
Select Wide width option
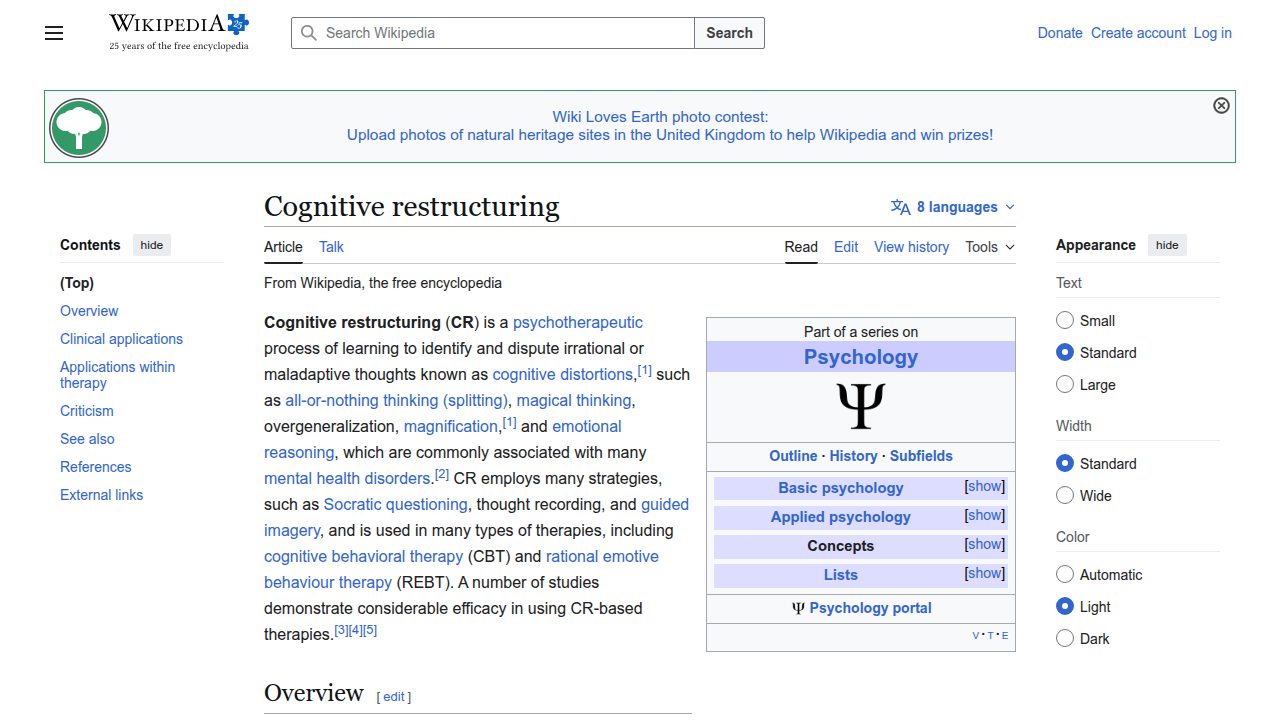[x=1065, y=496]
